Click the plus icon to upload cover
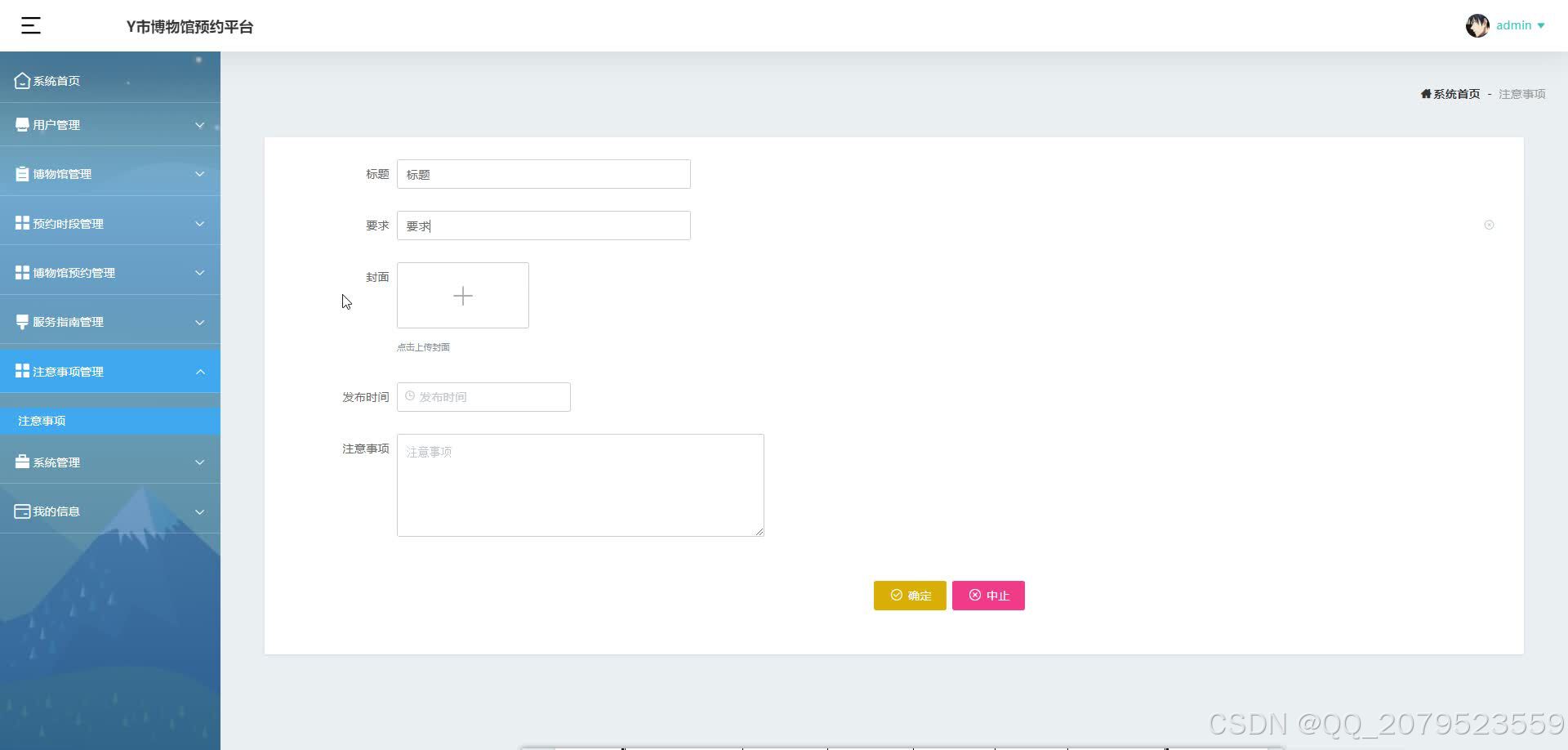This screenshot has height=750, width=1568. 463,295
